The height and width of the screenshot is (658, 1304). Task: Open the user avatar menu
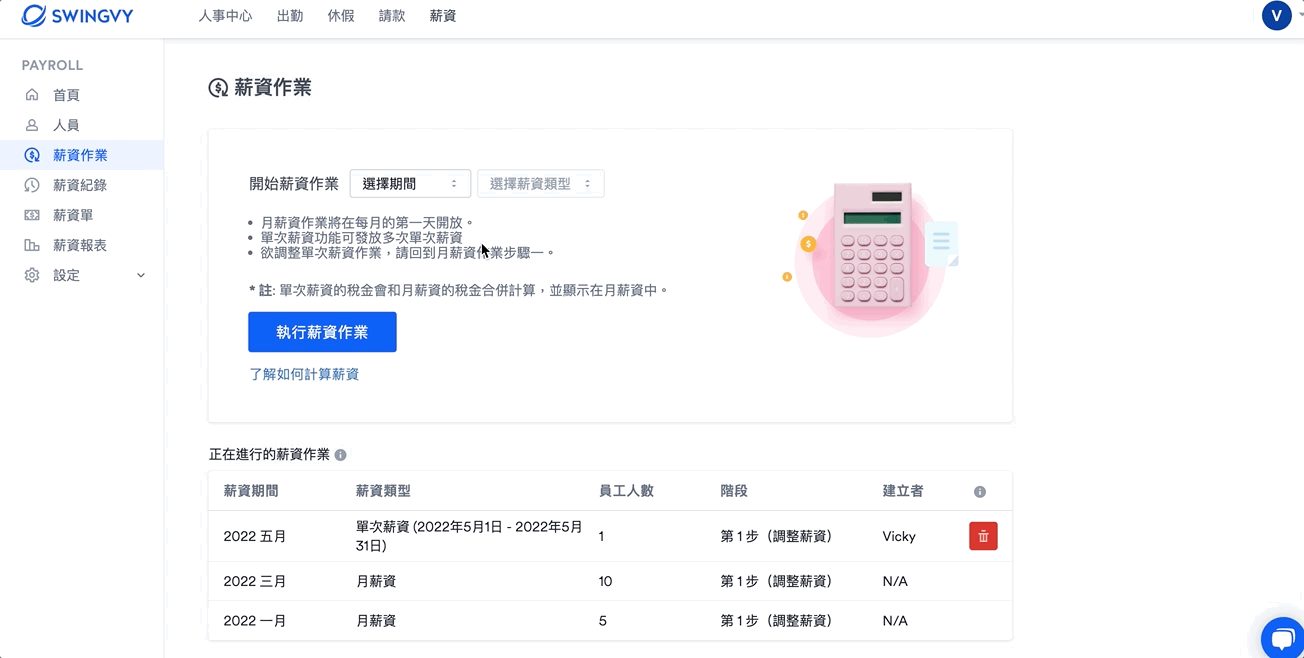pos(1276,16)
